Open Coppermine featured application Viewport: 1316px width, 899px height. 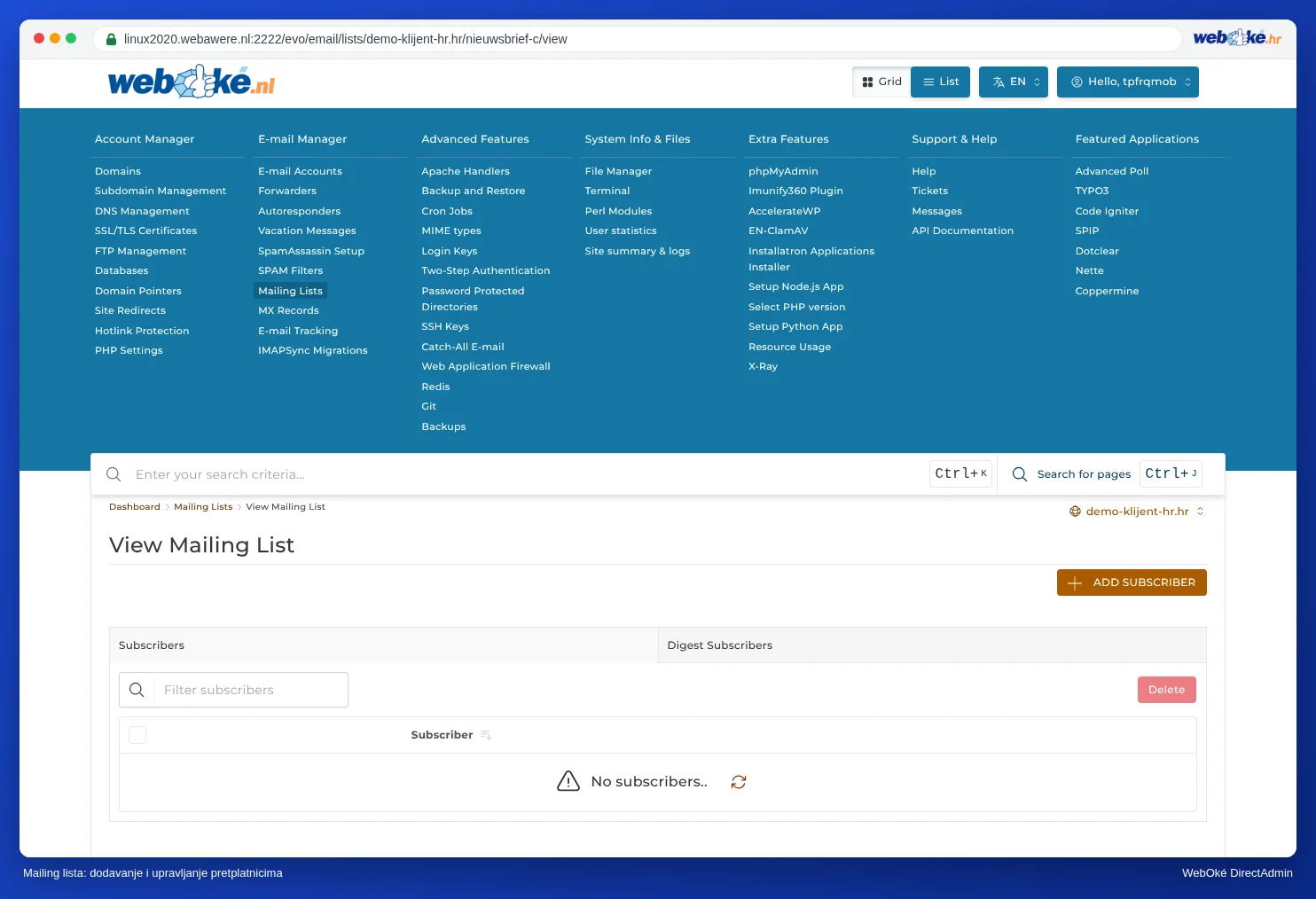(1107, 291)
